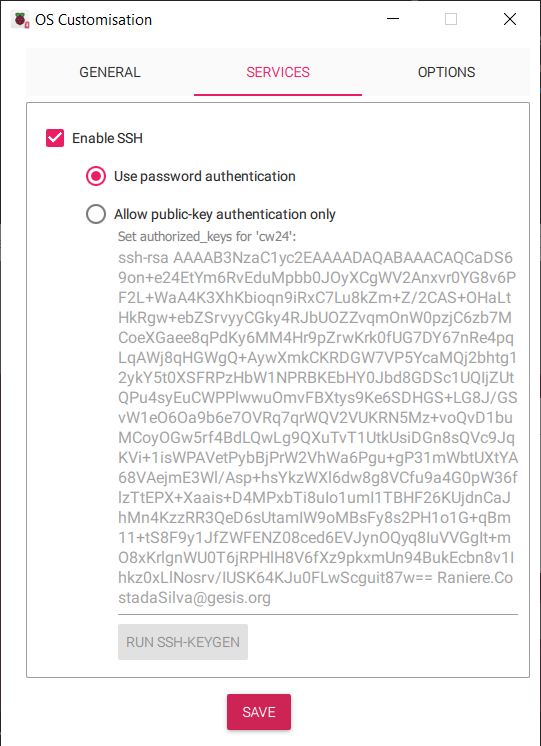
Task: Select the password authentication radio button
Action: [96, 177]
